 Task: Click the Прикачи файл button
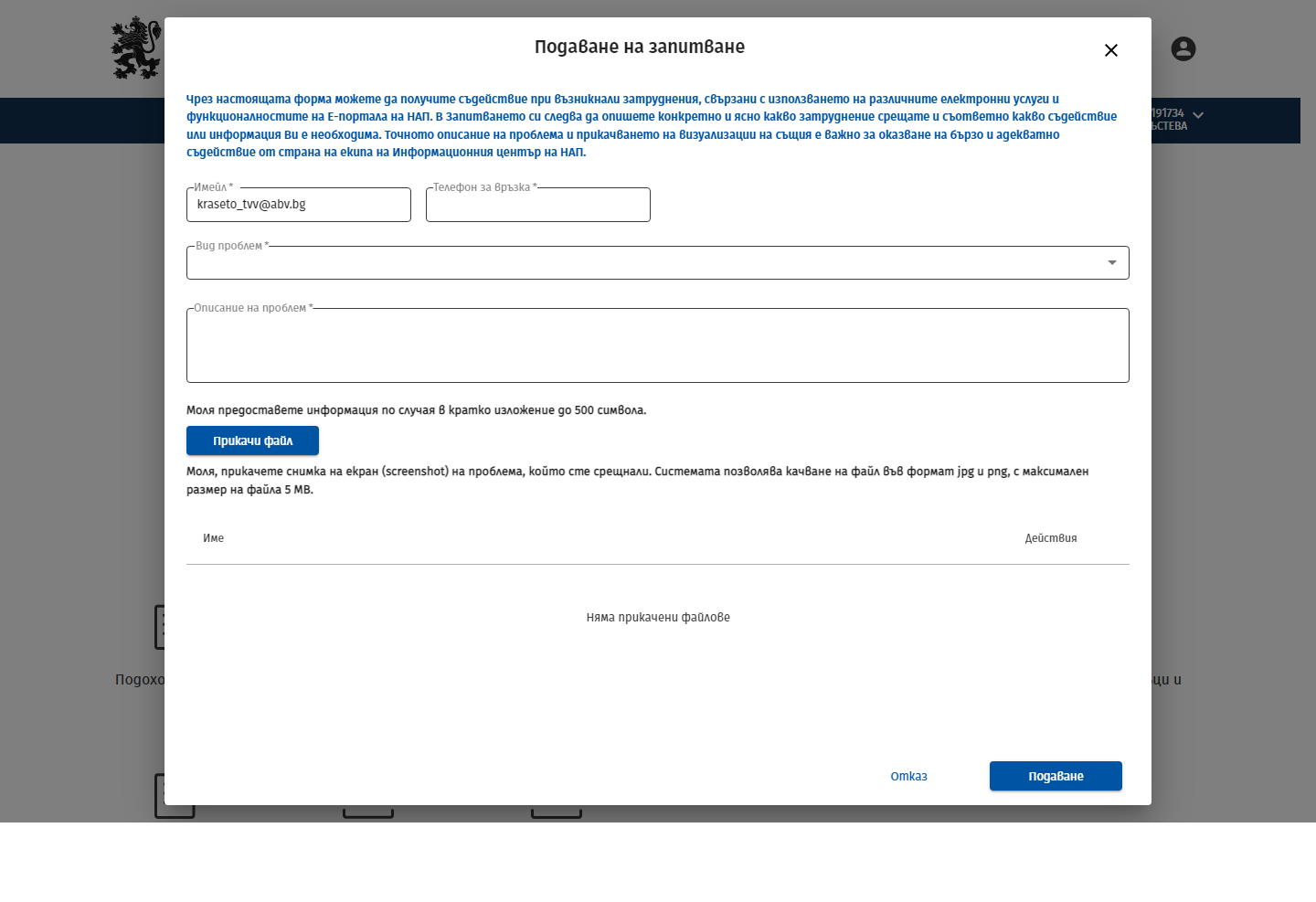coord(252,440)
